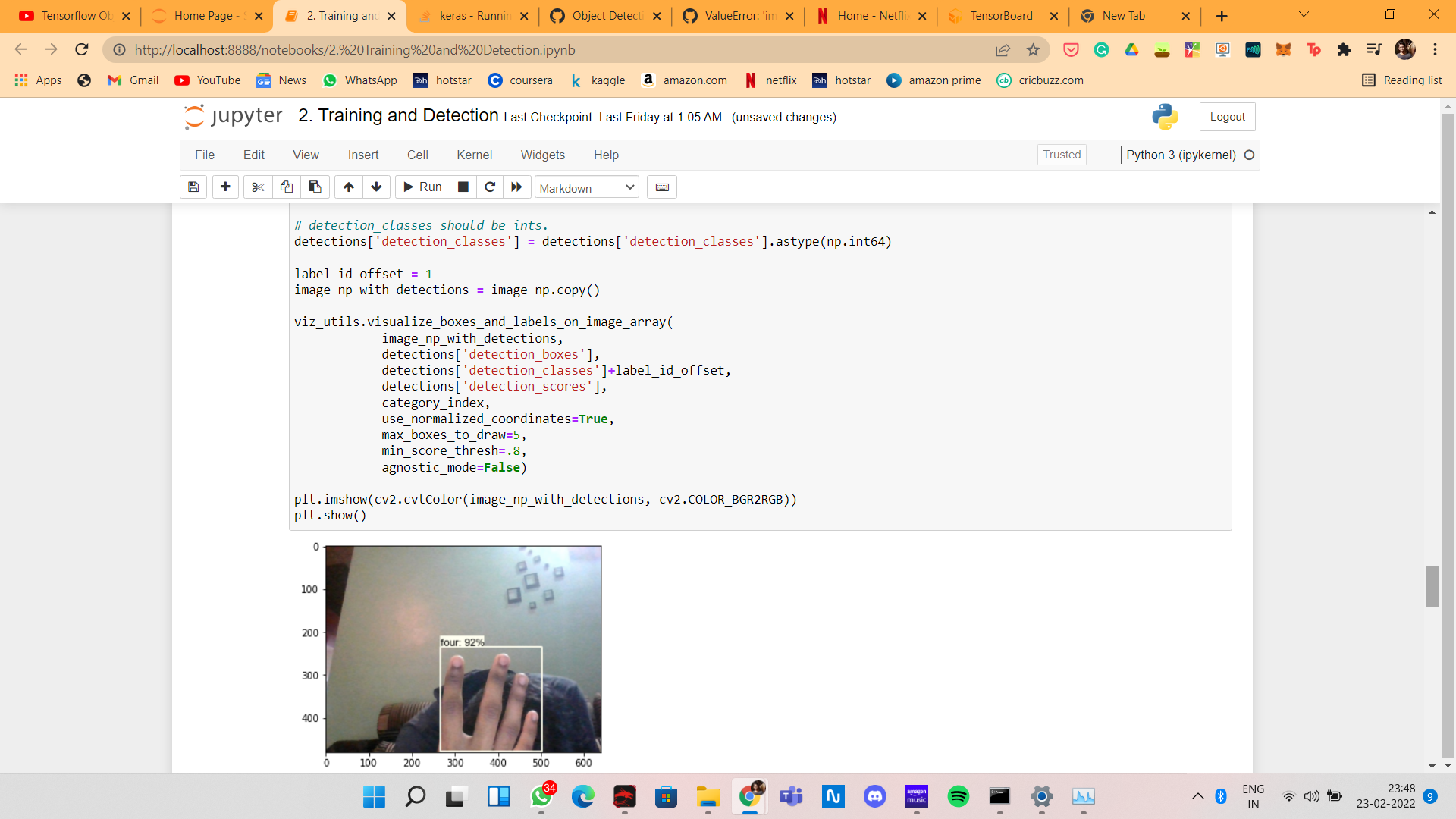Open the Kernel menu

[x=475, y=155]
